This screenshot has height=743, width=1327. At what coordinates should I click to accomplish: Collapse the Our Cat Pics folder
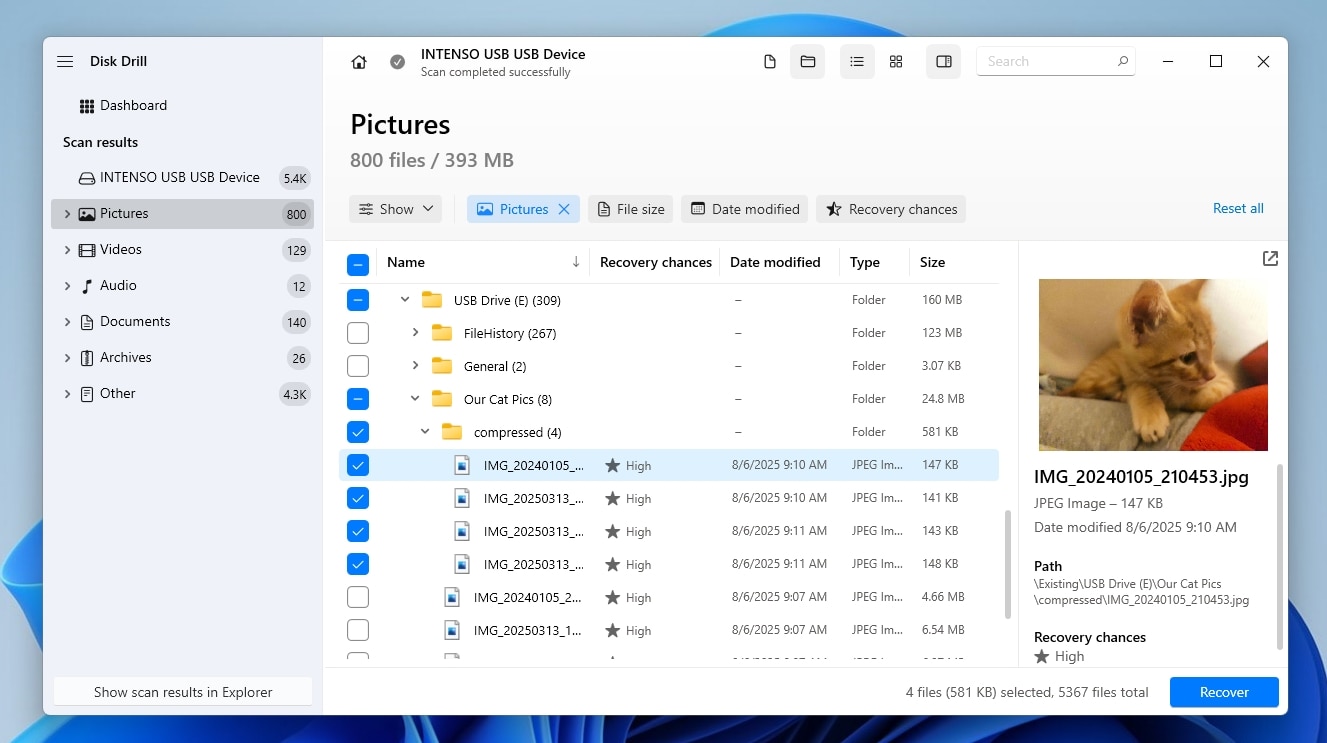(414, 398)
